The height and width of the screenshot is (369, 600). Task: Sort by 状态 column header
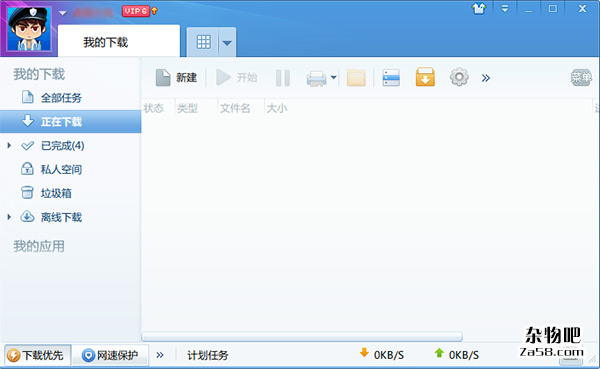tap(153, 108)
